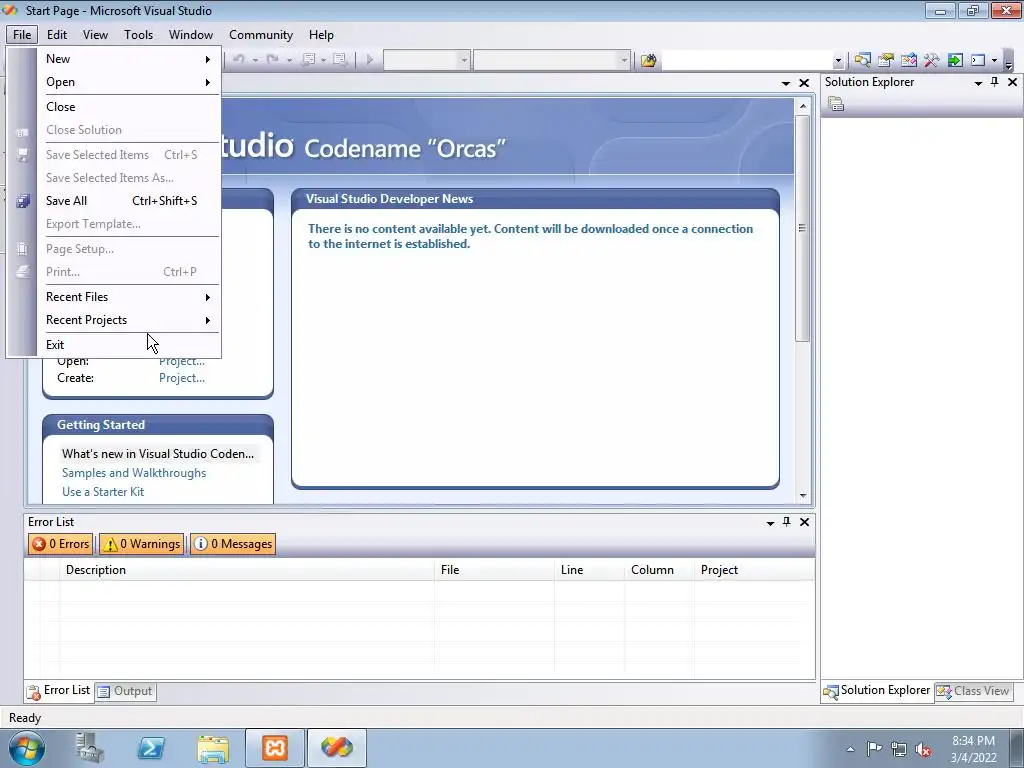Image resolution: width=1024 pixels, height=768 pixels.
Task: Toggle the 0 Errors filter button
Action: pos(61,544)
